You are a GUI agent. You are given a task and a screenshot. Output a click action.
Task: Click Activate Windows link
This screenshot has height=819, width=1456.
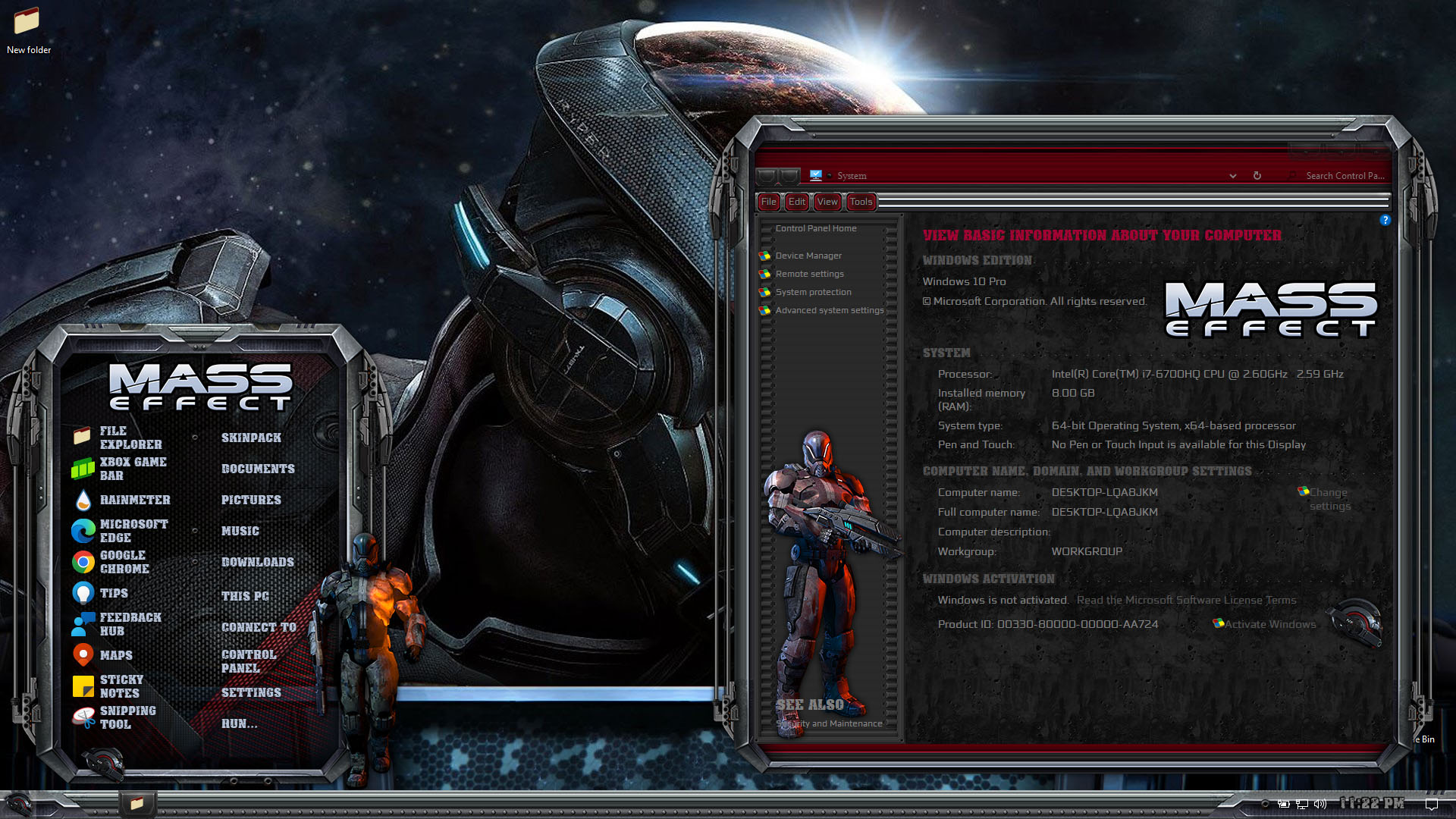(x=1269, y=624)
